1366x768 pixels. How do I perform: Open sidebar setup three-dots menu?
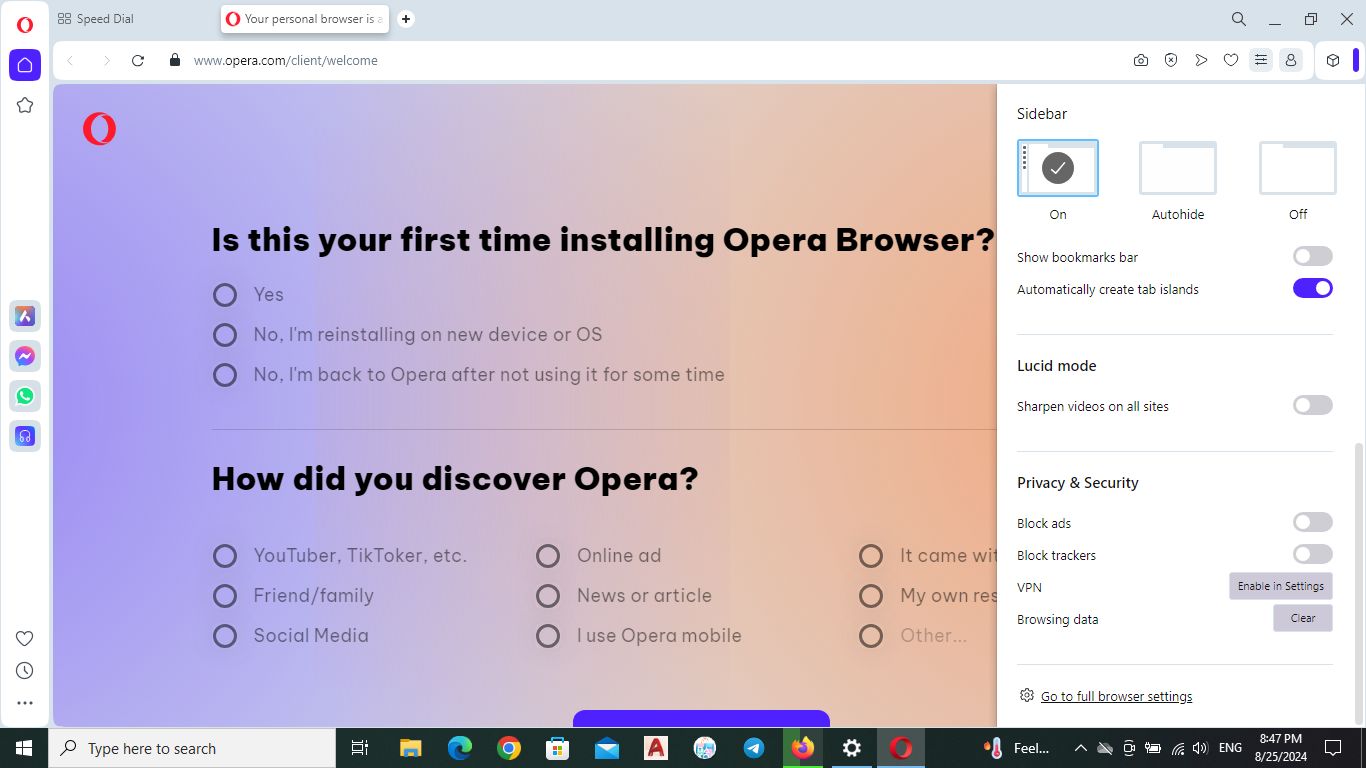(25, 703)
